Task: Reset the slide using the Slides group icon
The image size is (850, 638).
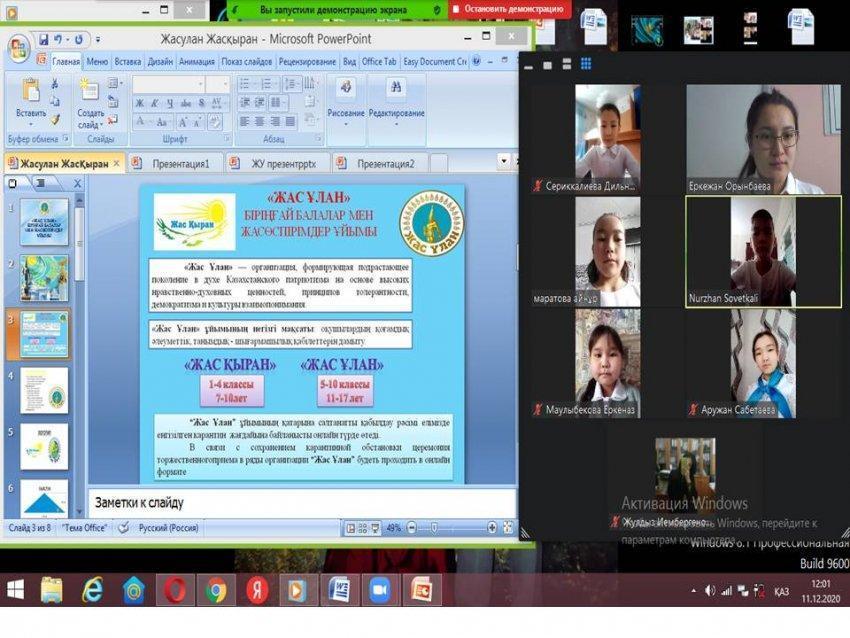Action: (x=113, y=101)
